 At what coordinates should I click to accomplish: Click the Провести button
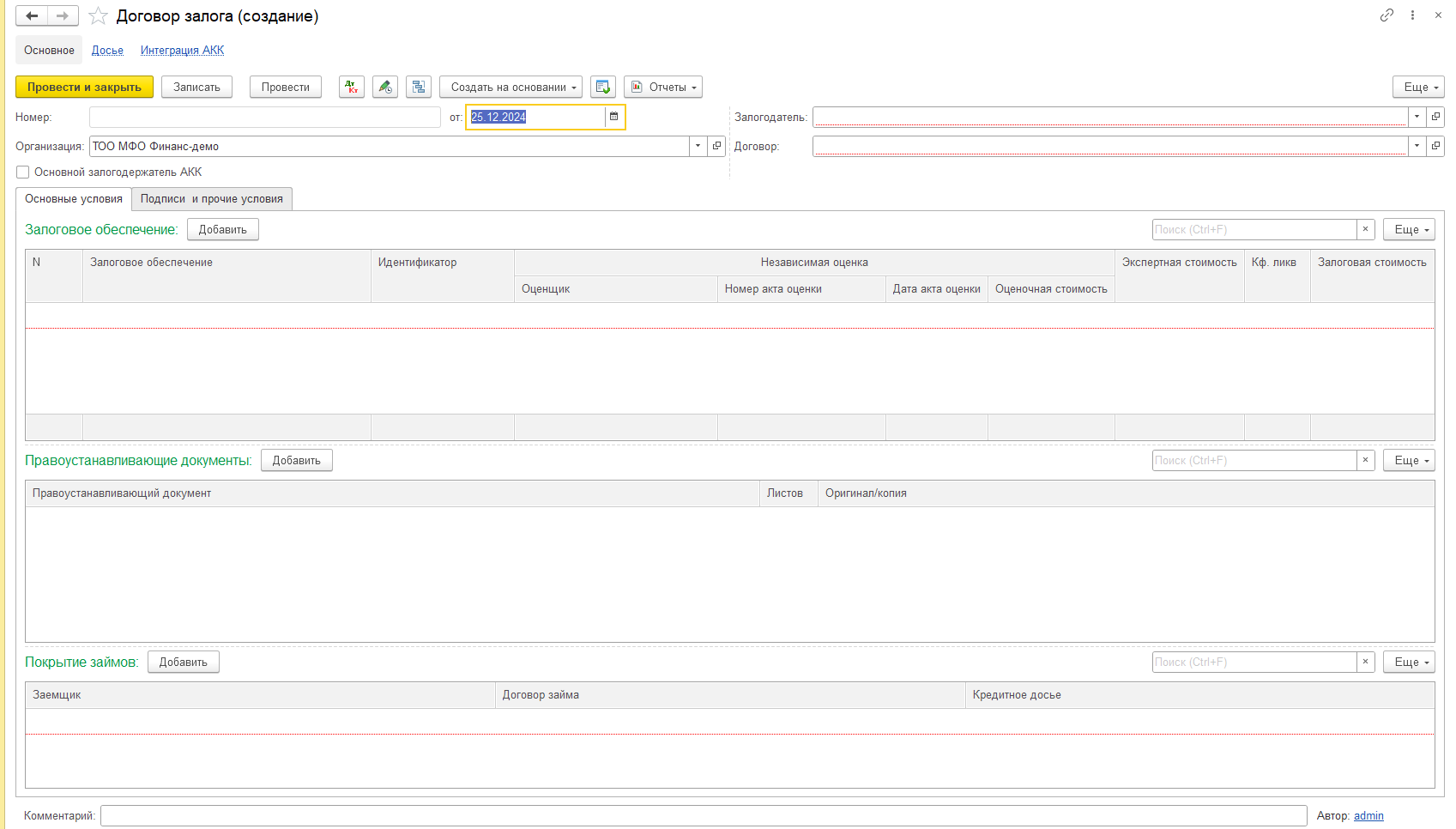286,87
